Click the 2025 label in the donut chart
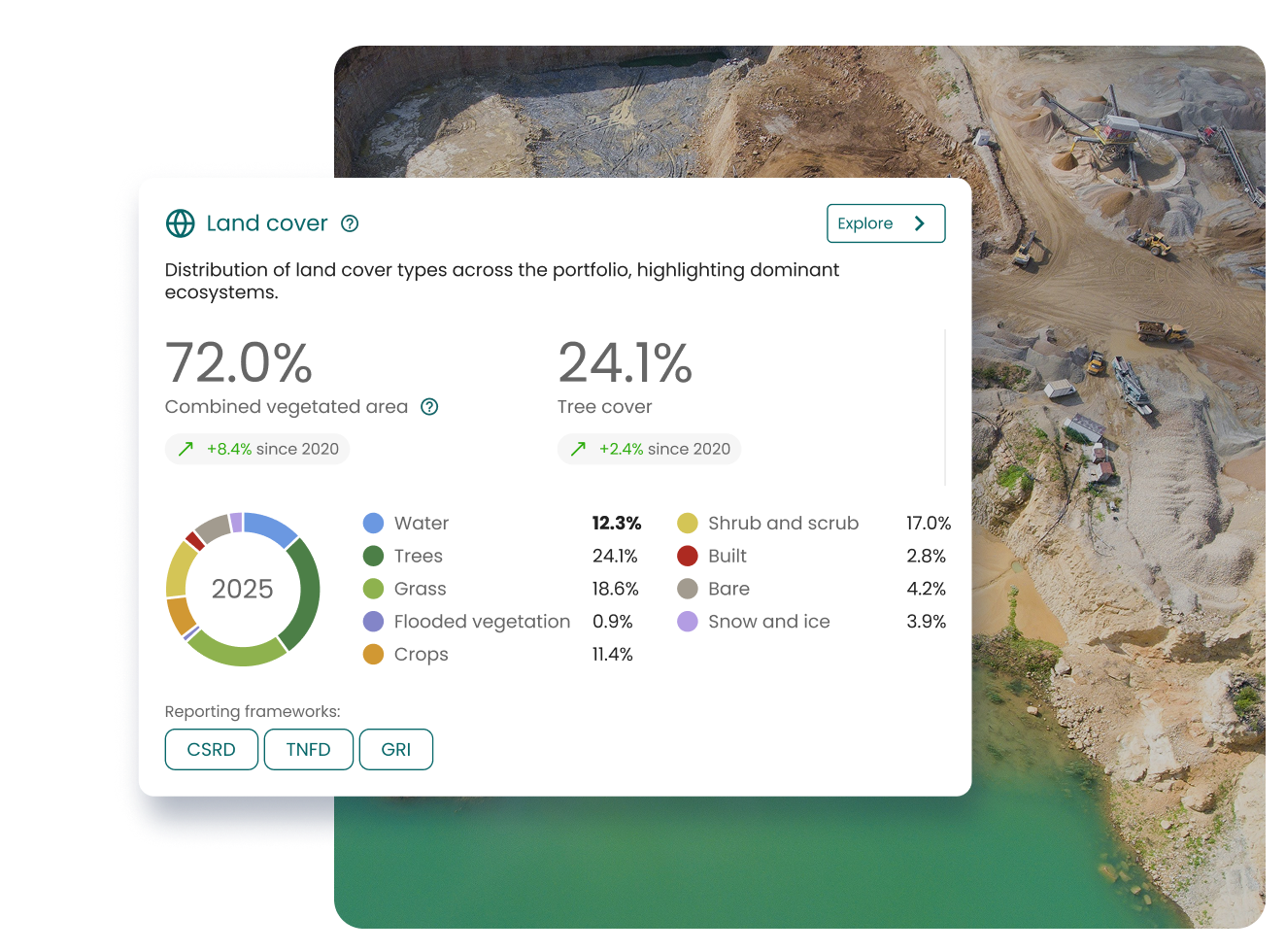Viewport: 1286px width, 952px height. tap(243, 589)
